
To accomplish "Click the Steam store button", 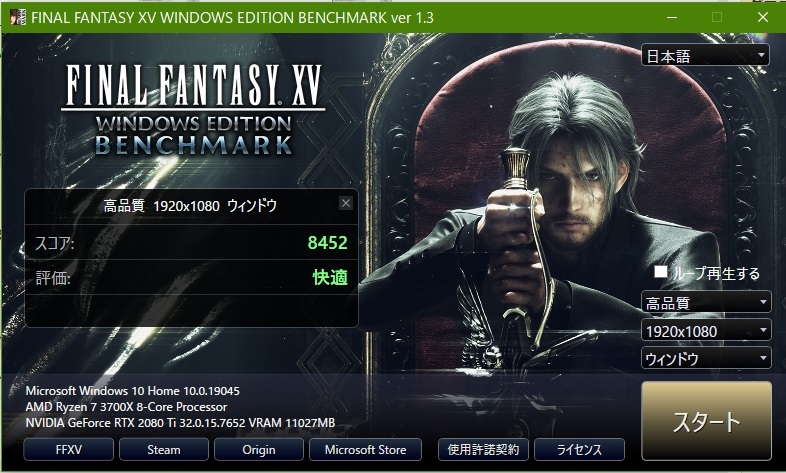I will point(164,449).
